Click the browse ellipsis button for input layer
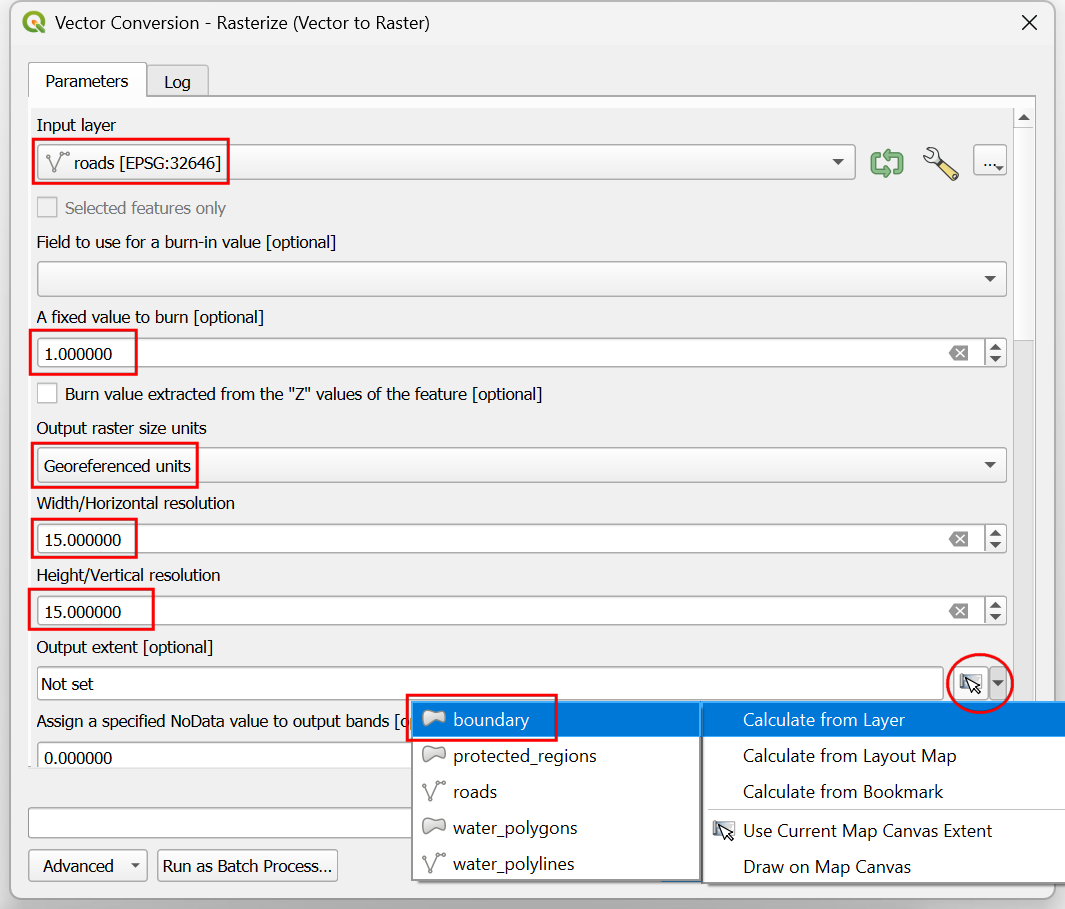Image resolution: width=1065 pixels, height=909 pixels. coord(988,162)
